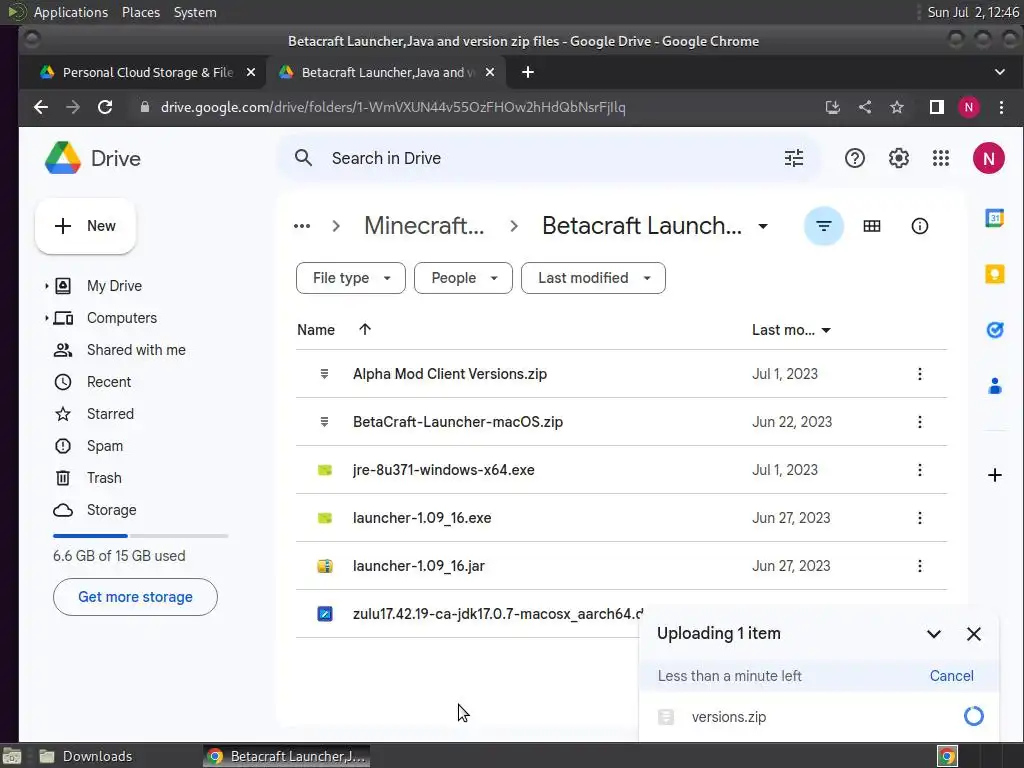
Task: Click the New button
Action: coord(86,226)
